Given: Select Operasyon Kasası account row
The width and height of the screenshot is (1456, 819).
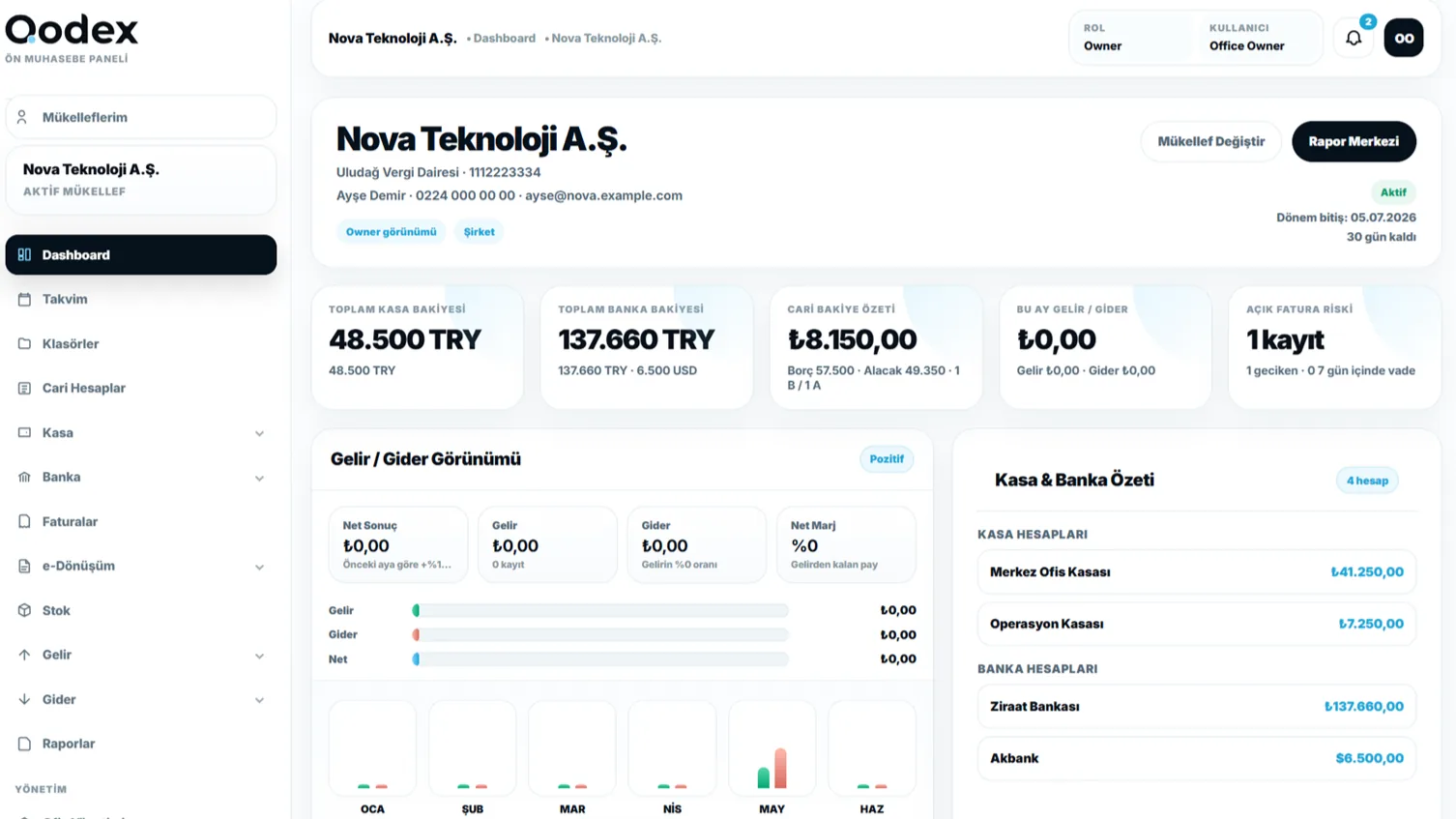Looking at the screenshot, I should click(1197, 624).
